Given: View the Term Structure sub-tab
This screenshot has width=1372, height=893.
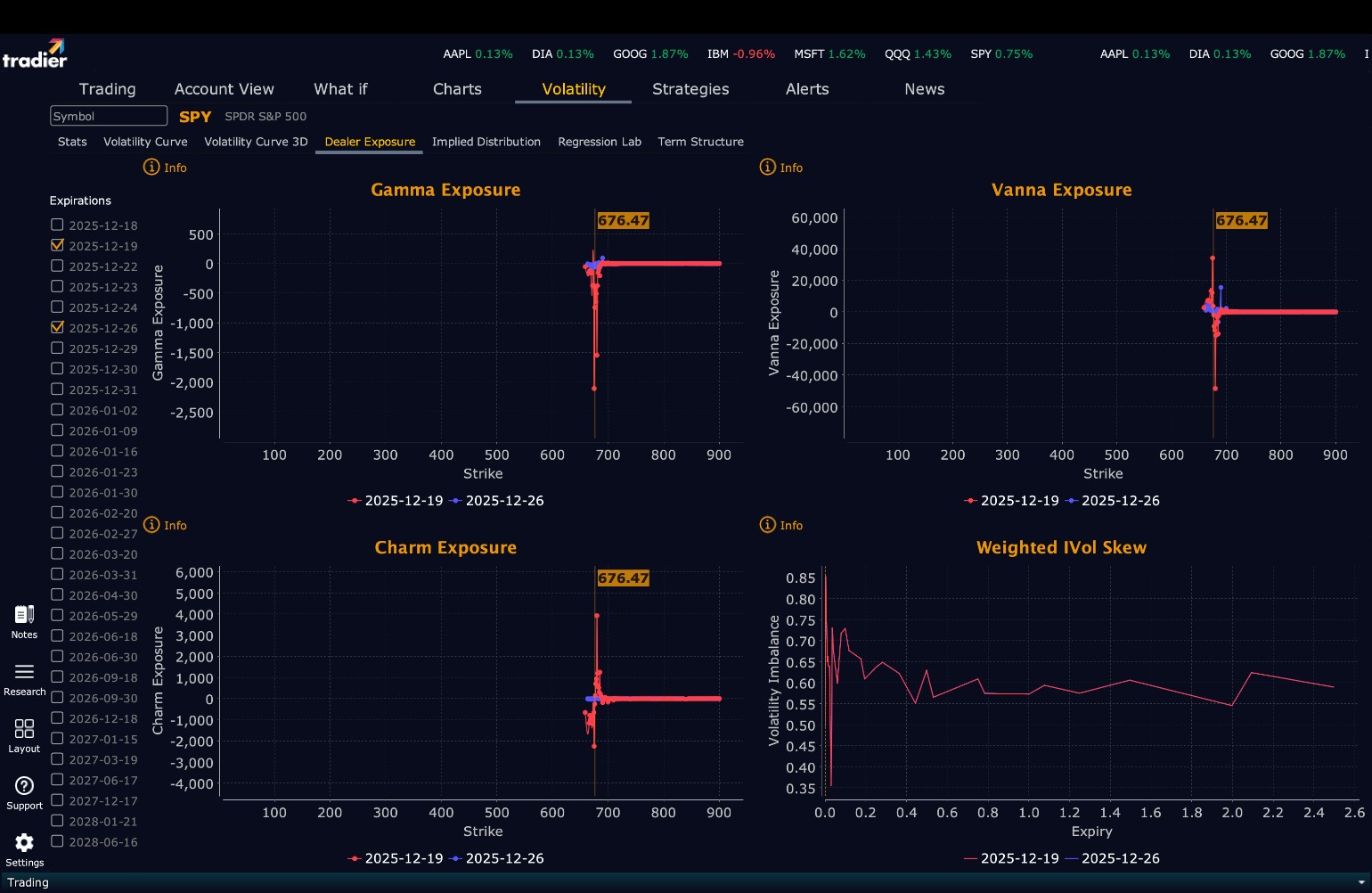Looking at the screenshot, I should pos(700,142).
